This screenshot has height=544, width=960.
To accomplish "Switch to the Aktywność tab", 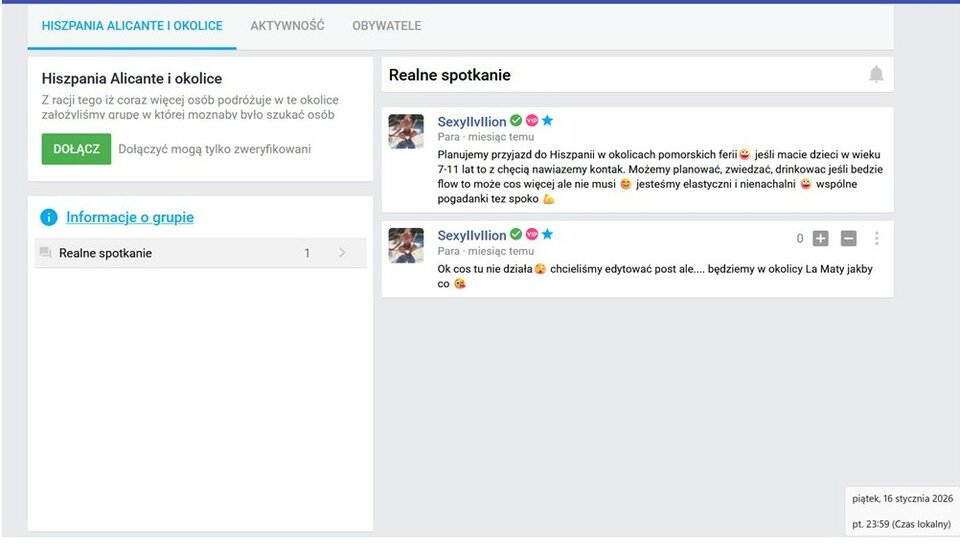I will click(x=287, y=26).
